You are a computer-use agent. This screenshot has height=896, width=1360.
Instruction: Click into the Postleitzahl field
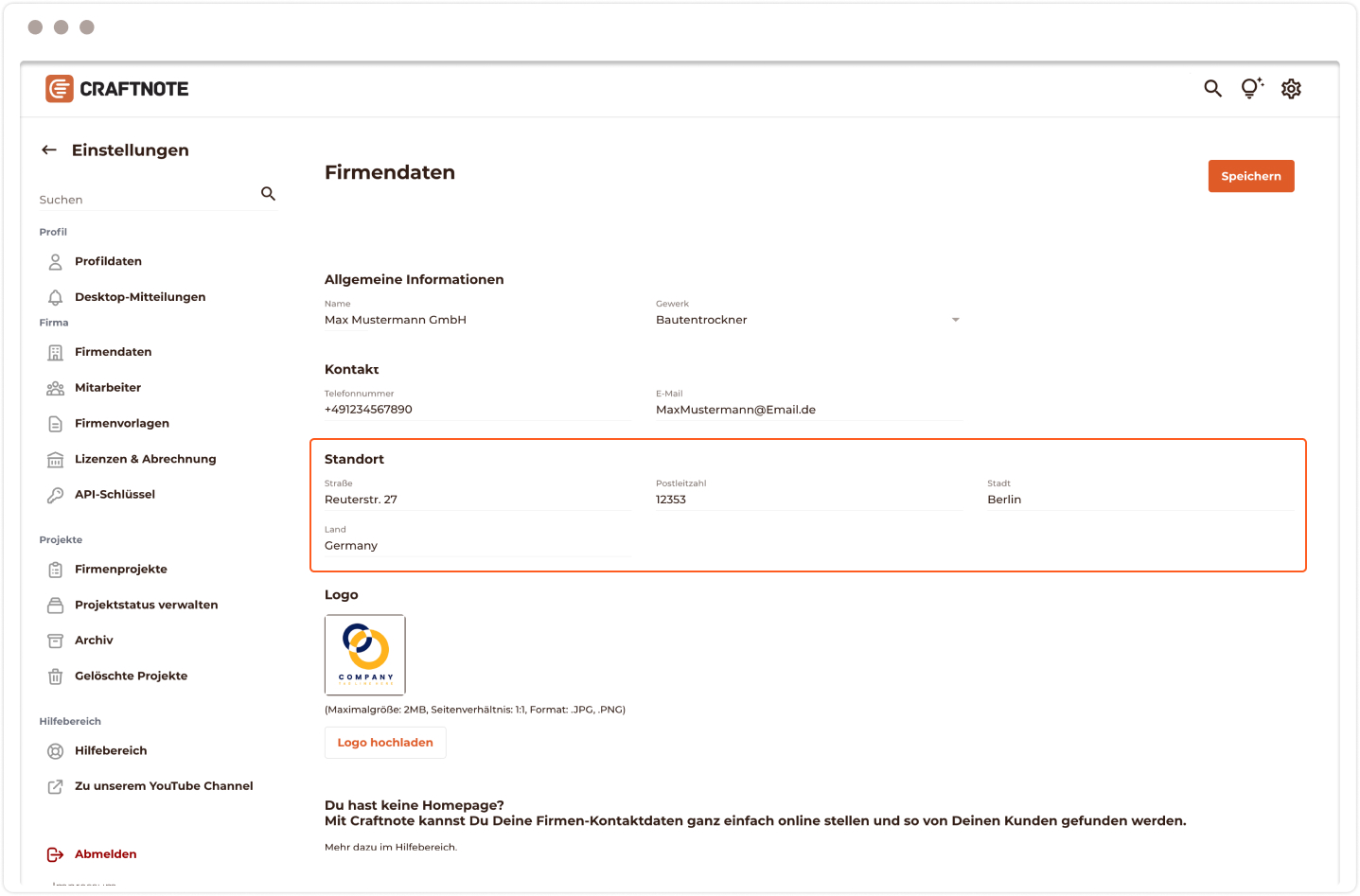click(807, 500)
